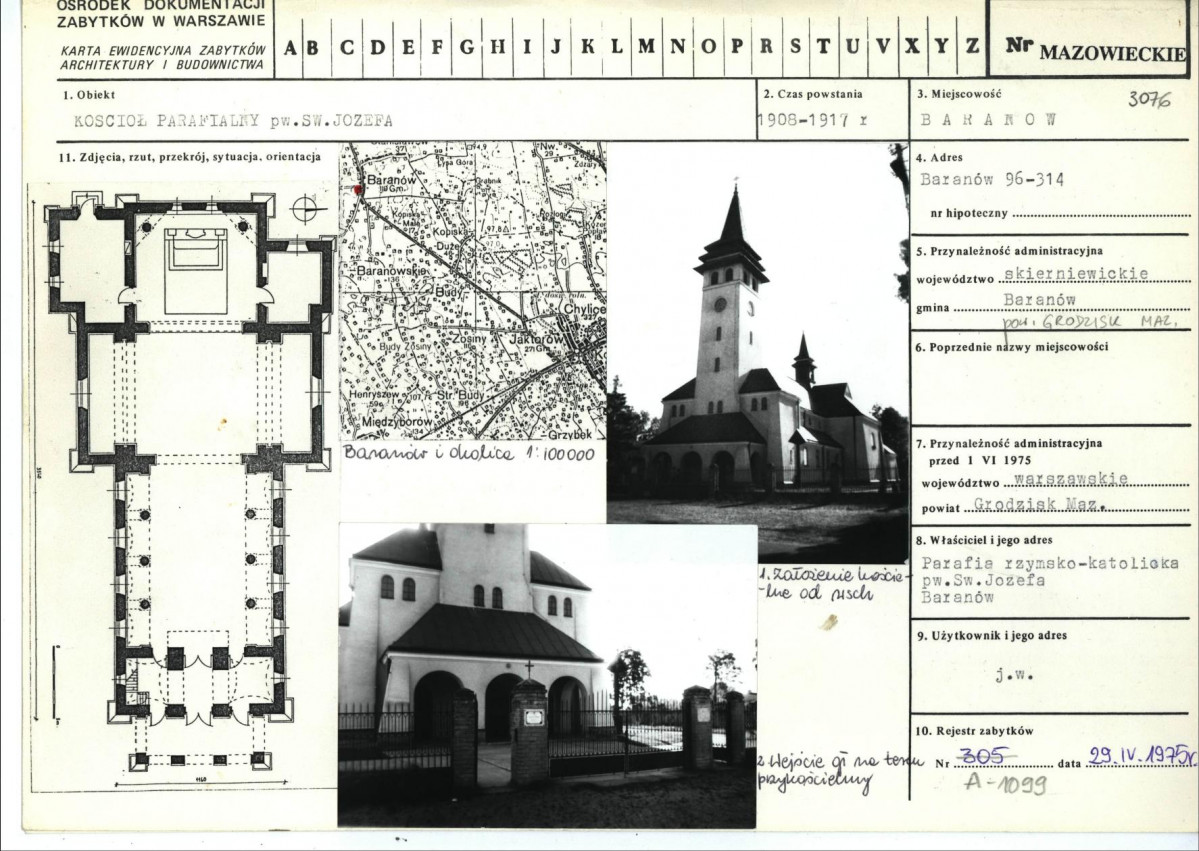Click the map caption Baranów i okolice
The width and height of the screenshot is (1199, 851).
(469, 453)
